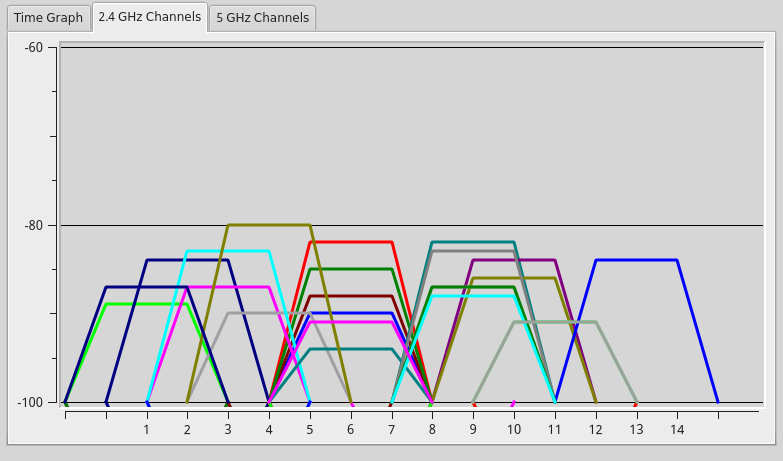Click channel 4 axis label
The height and width of the screenshot is (461, 783).
point(269,430)
